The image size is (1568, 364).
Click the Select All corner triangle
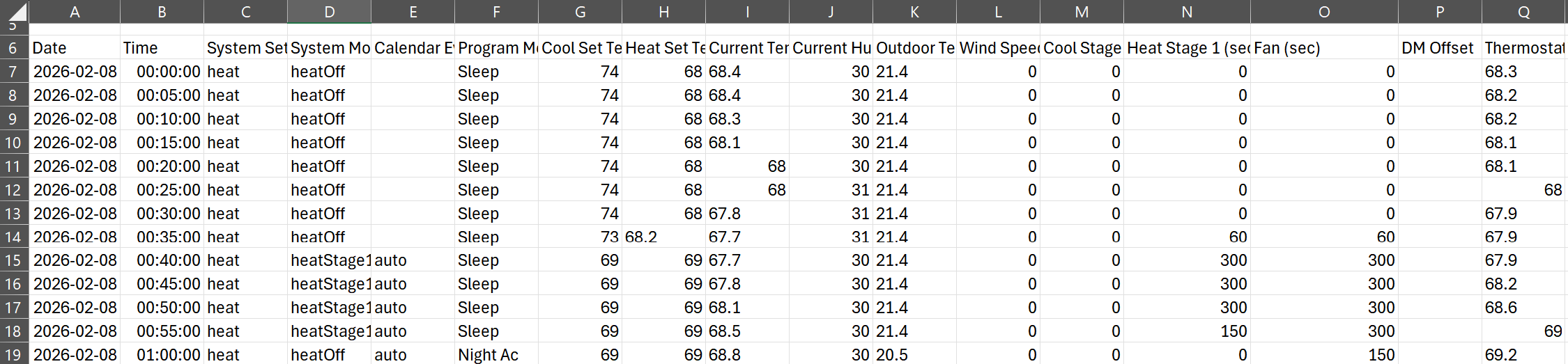coord(15,12)
